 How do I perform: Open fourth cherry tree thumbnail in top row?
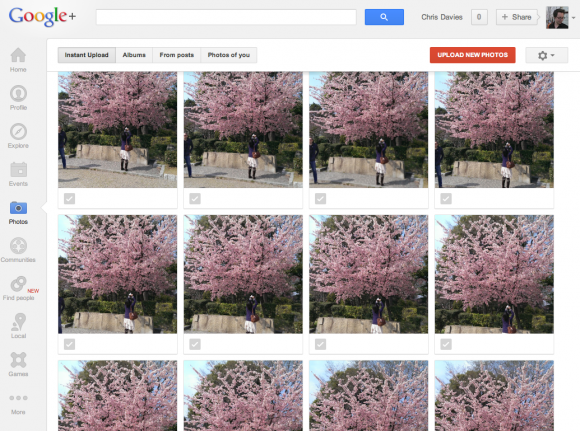(494, 130)
